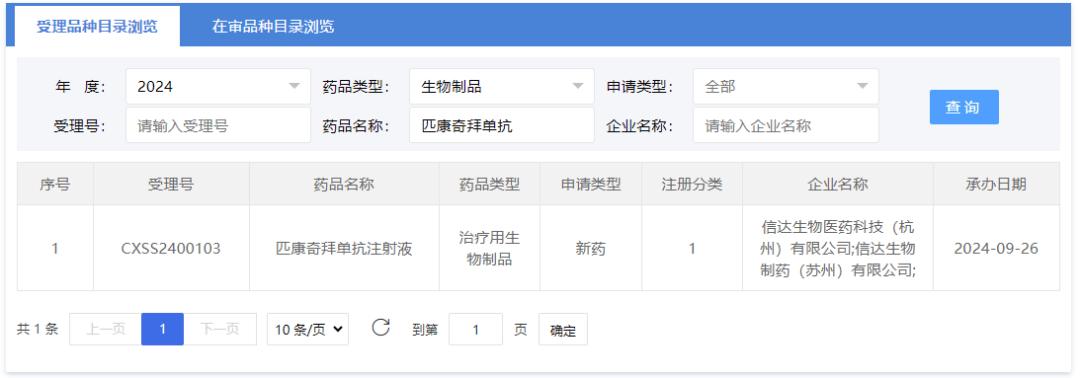Open 申请类型 全部 dropdown
Image resolution: width=1080 pixels, height=378 pixels.
(786, 86)
